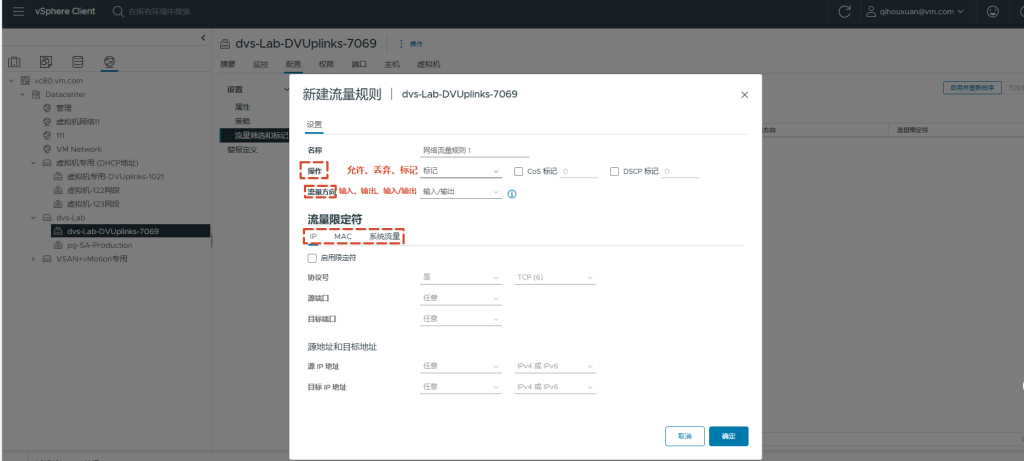Screen dimensions: 1024x461
Task: Collapse the Datacenter tree node
Action: (22, 94)
